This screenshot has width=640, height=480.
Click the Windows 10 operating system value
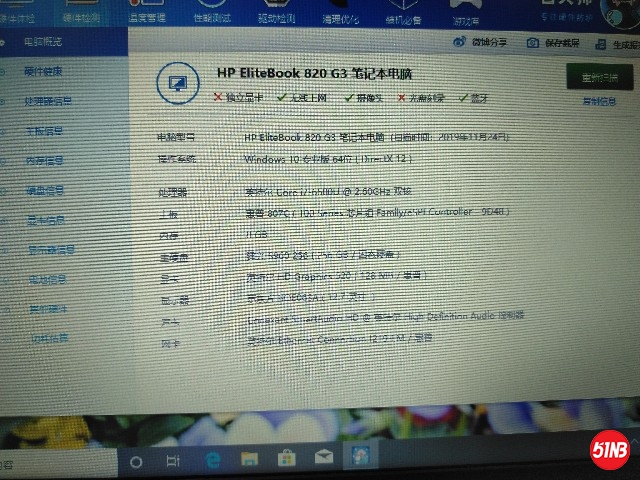click(x=329, y=159)
